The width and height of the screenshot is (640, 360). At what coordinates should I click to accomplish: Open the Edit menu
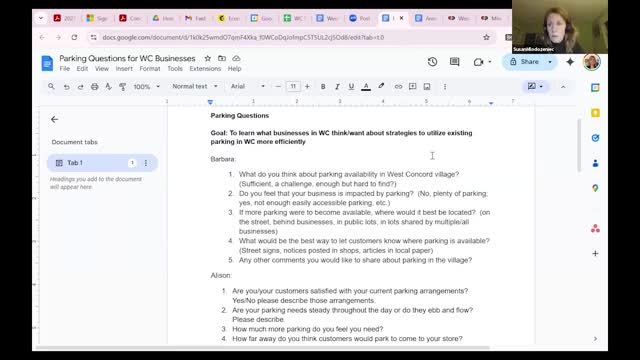82,69
